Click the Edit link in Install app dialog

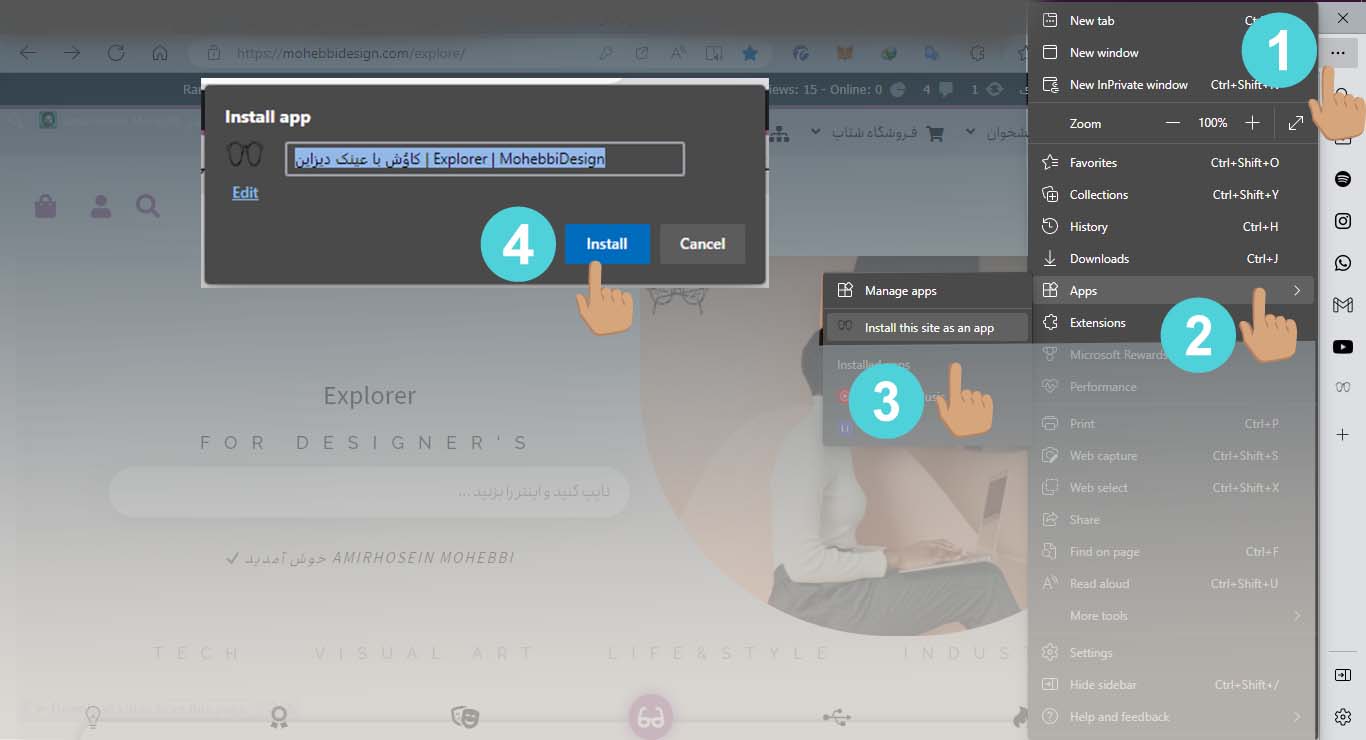(x=245, y=193)
